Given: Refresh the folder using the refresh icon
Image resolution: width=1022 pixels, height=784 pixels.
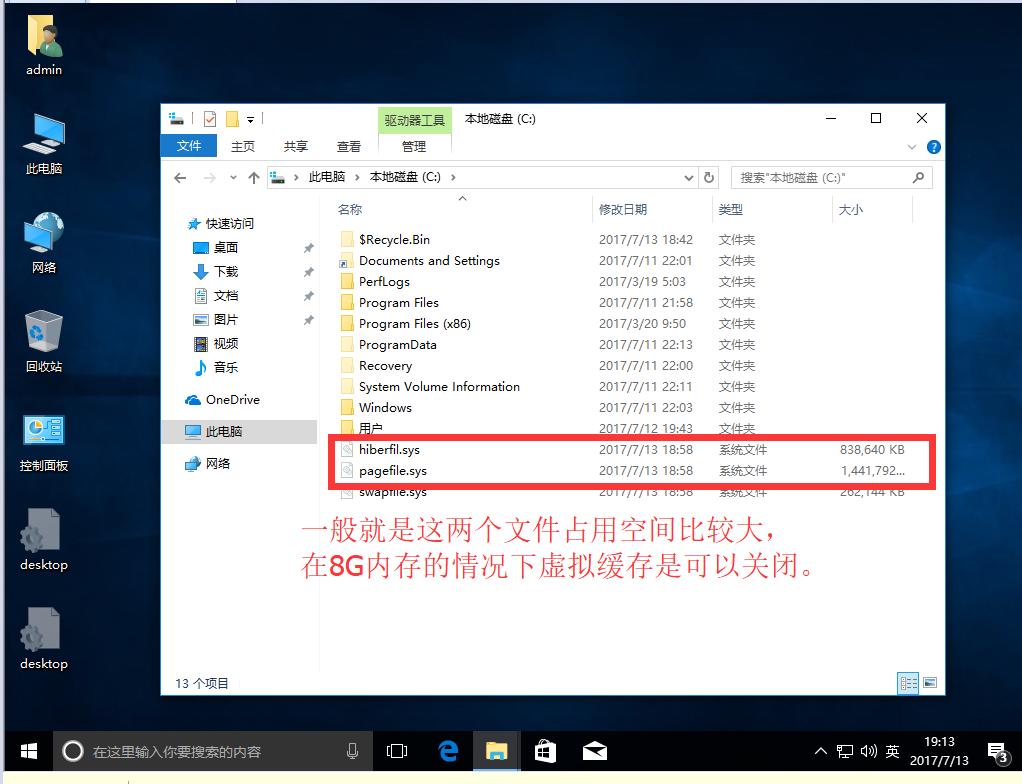Looking at the screenshot, I should pyautogui.click(x=709, y=177).
